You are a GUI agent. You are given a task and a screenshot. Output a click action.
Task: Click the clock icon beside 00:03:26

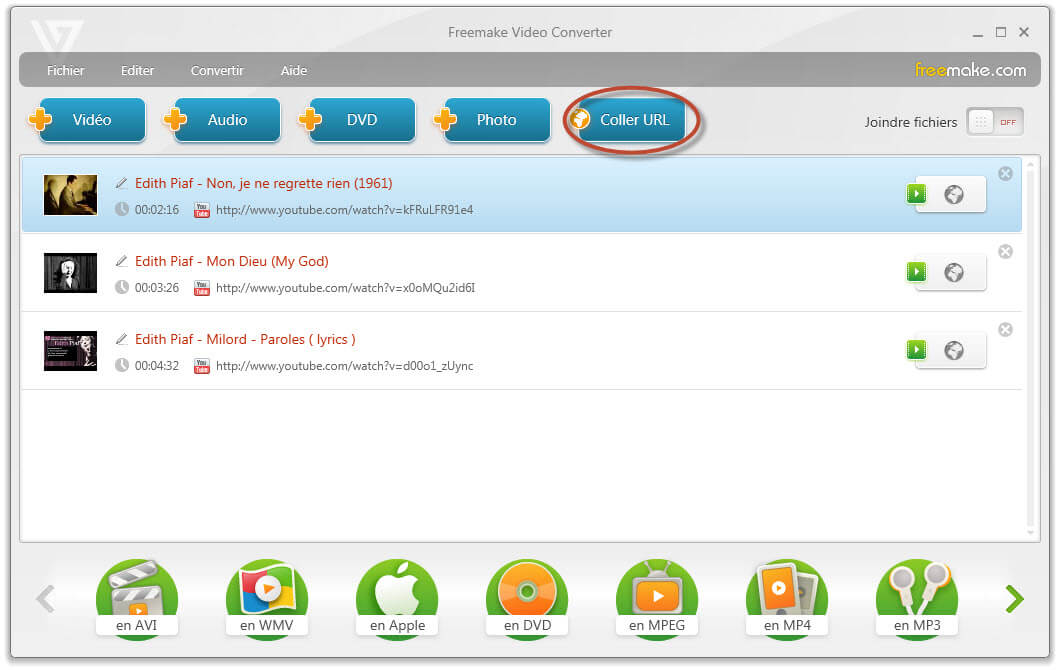coord(122,287)
